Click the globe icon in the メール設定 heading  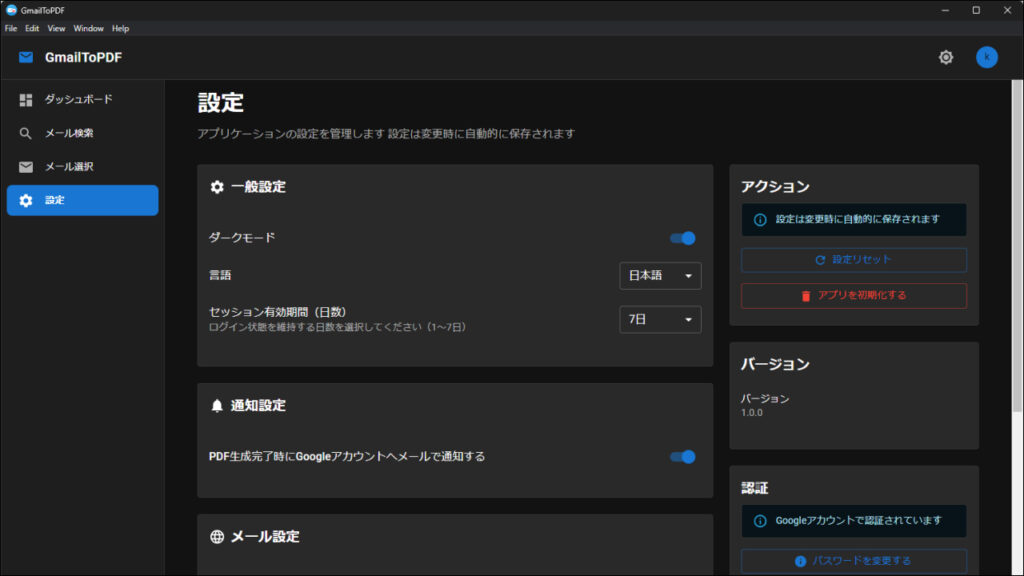217,537
